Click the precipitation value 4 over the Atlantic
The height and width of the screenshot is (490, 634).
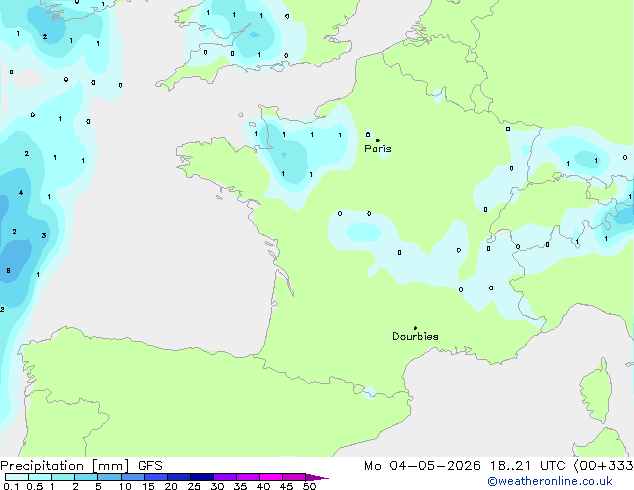21,192
